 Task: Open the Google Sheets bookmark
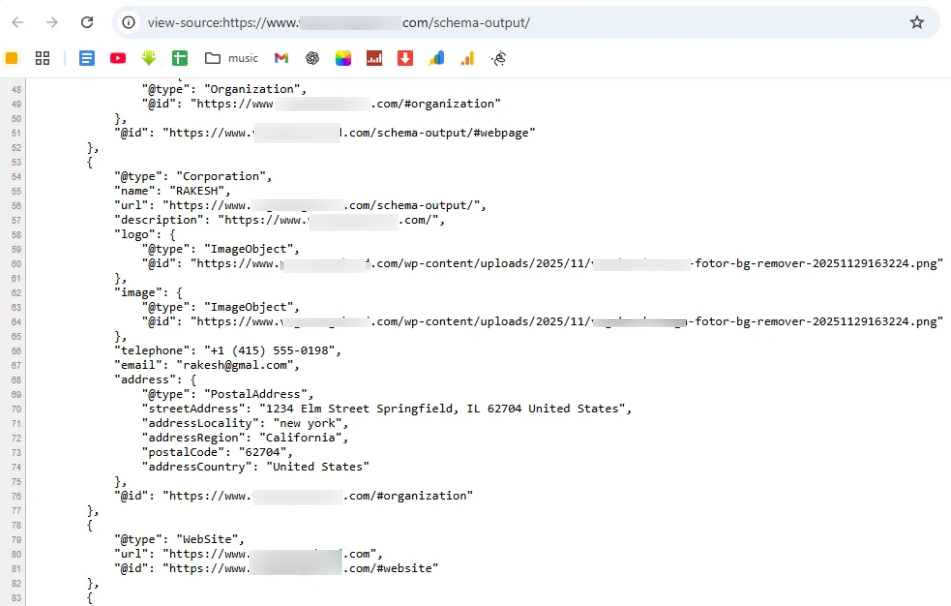pyautogui.click(x=180, y=58)
